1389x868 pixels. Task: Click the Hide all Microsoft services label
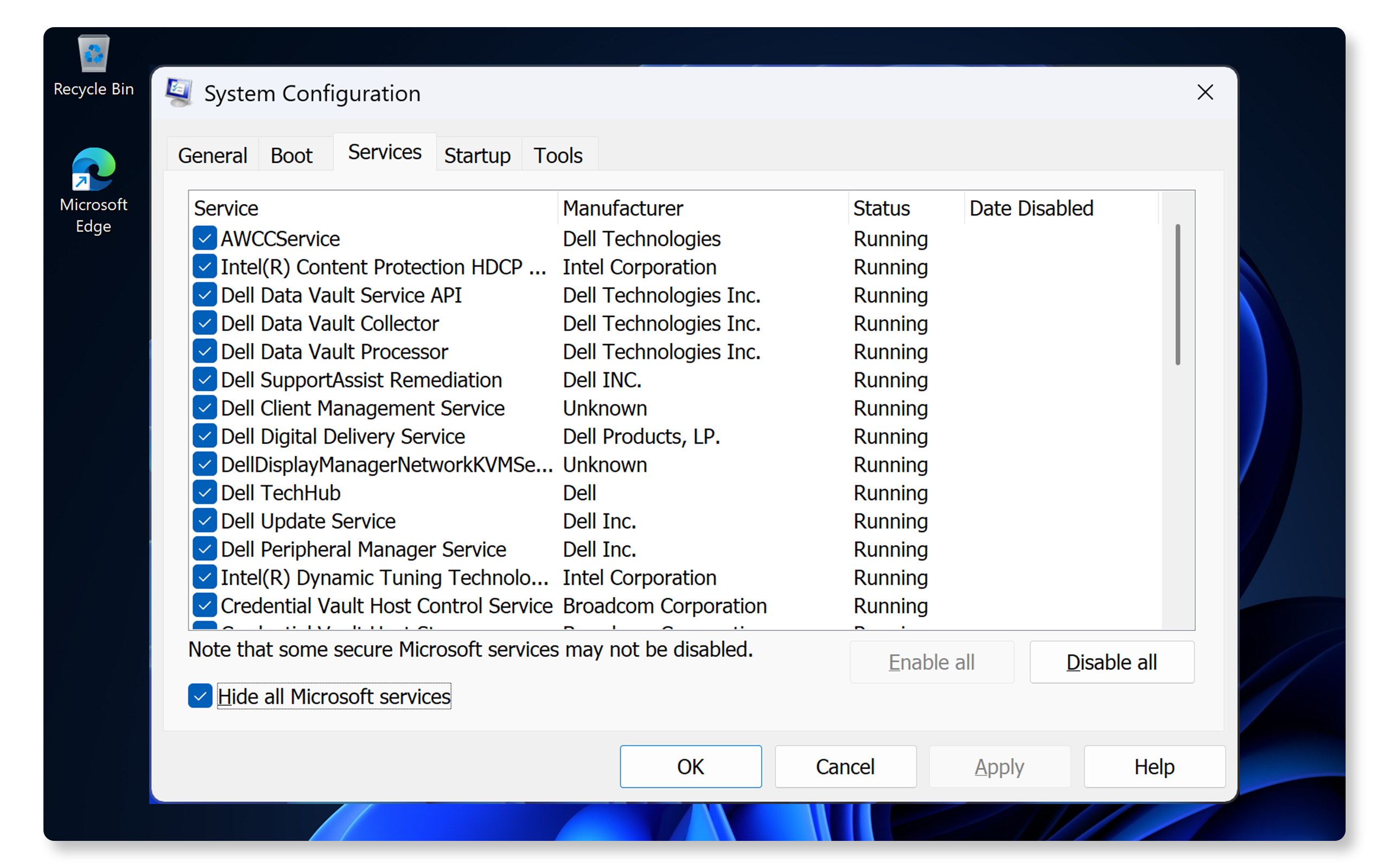pos(334,697)
